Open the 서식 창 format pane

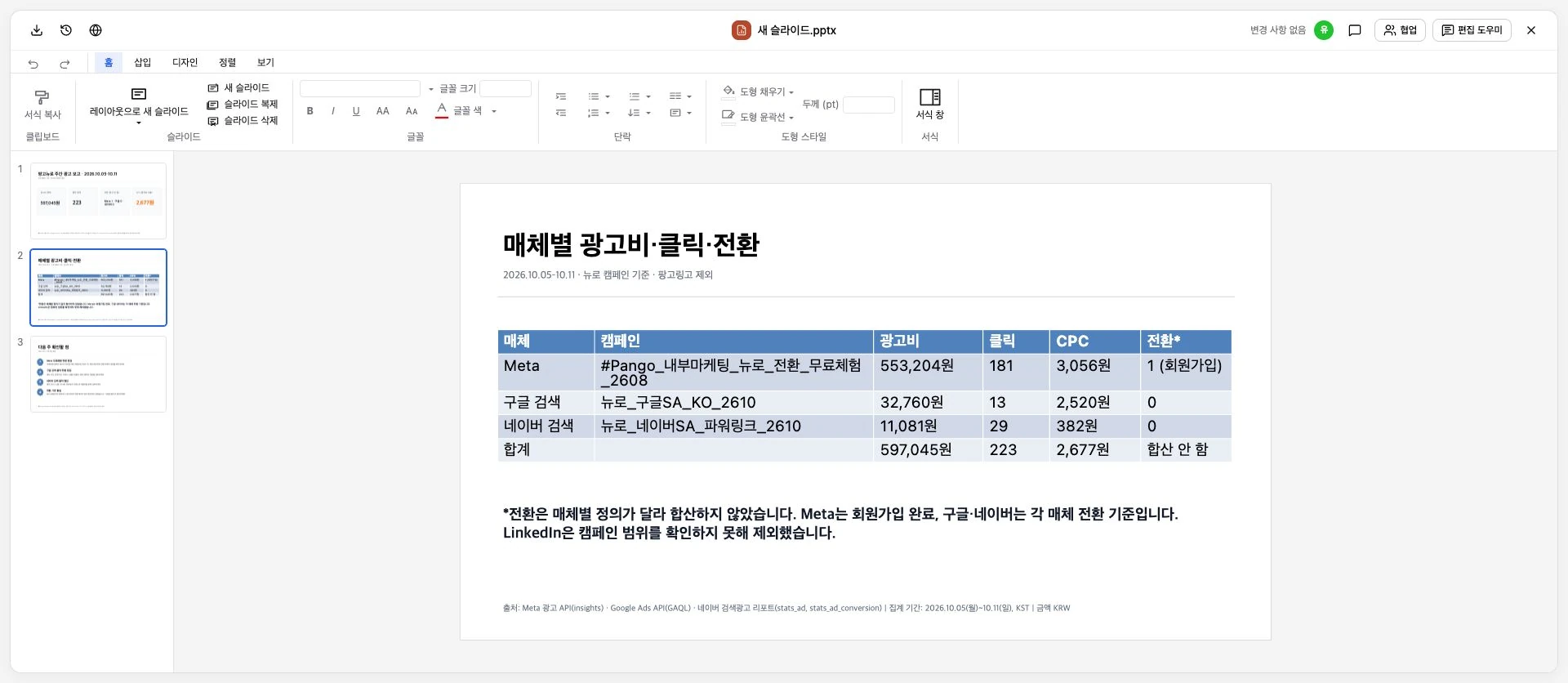click(930, 104)
